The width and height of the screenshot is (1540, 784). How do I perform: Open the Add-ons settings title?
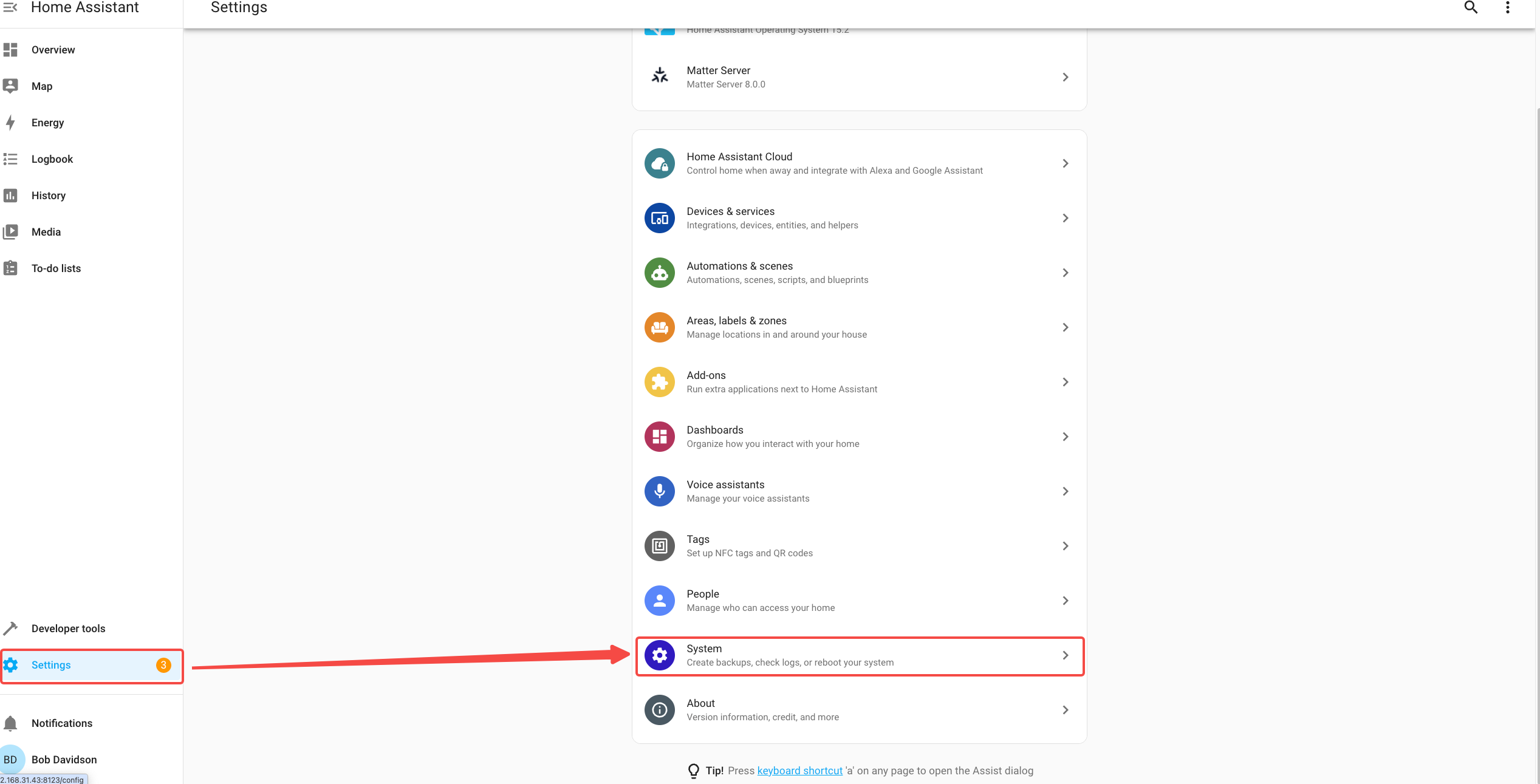click(x=706, y=375)
